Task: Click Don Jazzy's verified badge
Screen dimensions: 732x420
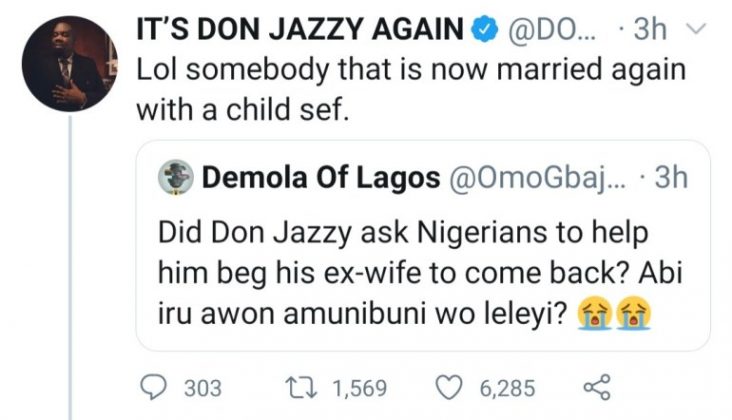Action: click(x=486, y=31)
